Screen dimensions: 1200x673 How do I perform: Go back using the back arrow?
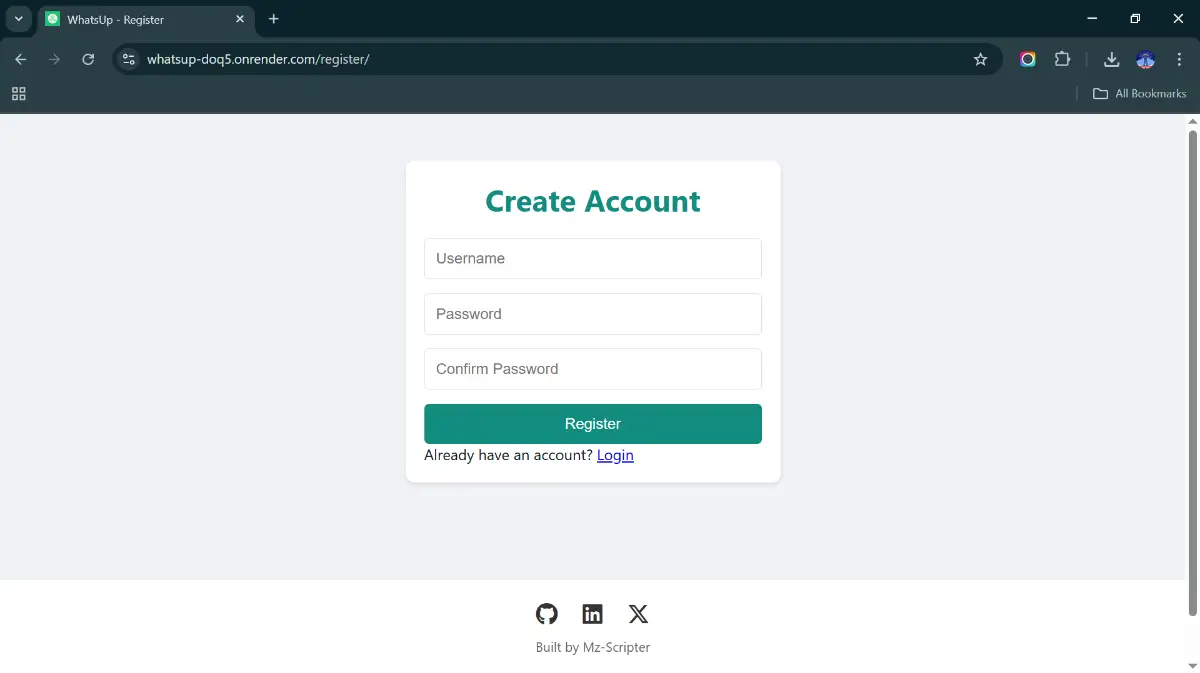(x=21, y=59)
